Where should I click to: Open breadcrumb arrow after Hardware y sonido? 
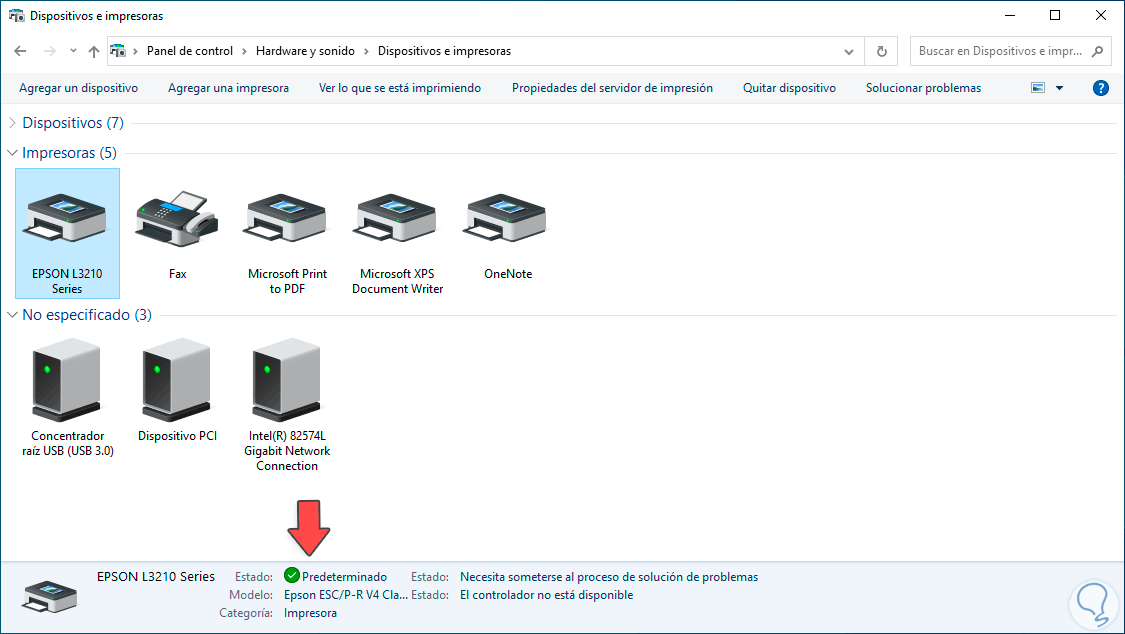tap(366, 51)
